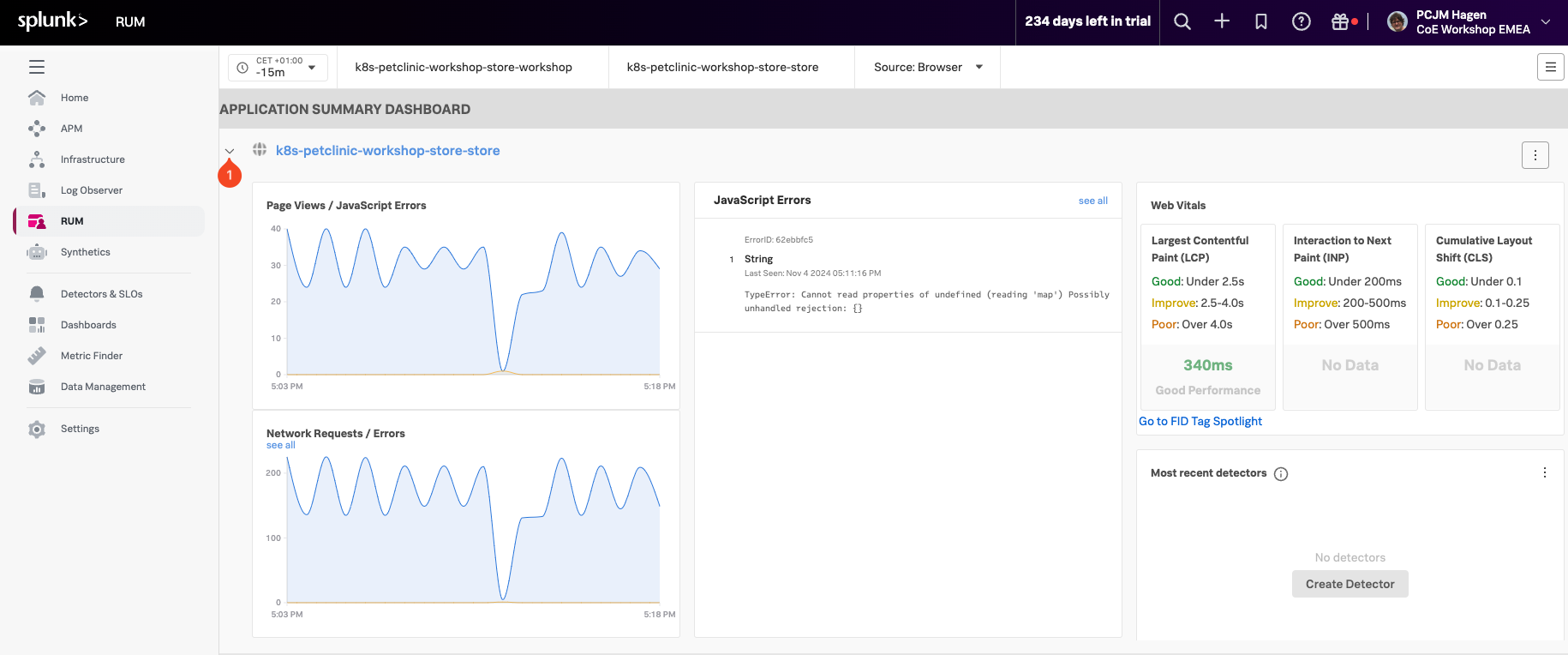The height and width of the screenshot is (655, 1568).
Task: Toggle the hamburger navigation menu
Action: (x=37, y=67)
